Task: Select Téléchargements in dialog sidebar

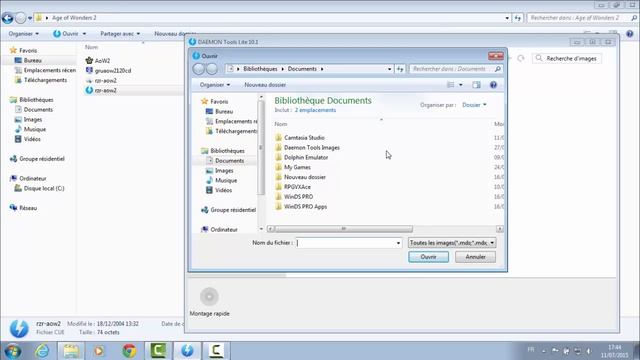Action: (231, 131)
